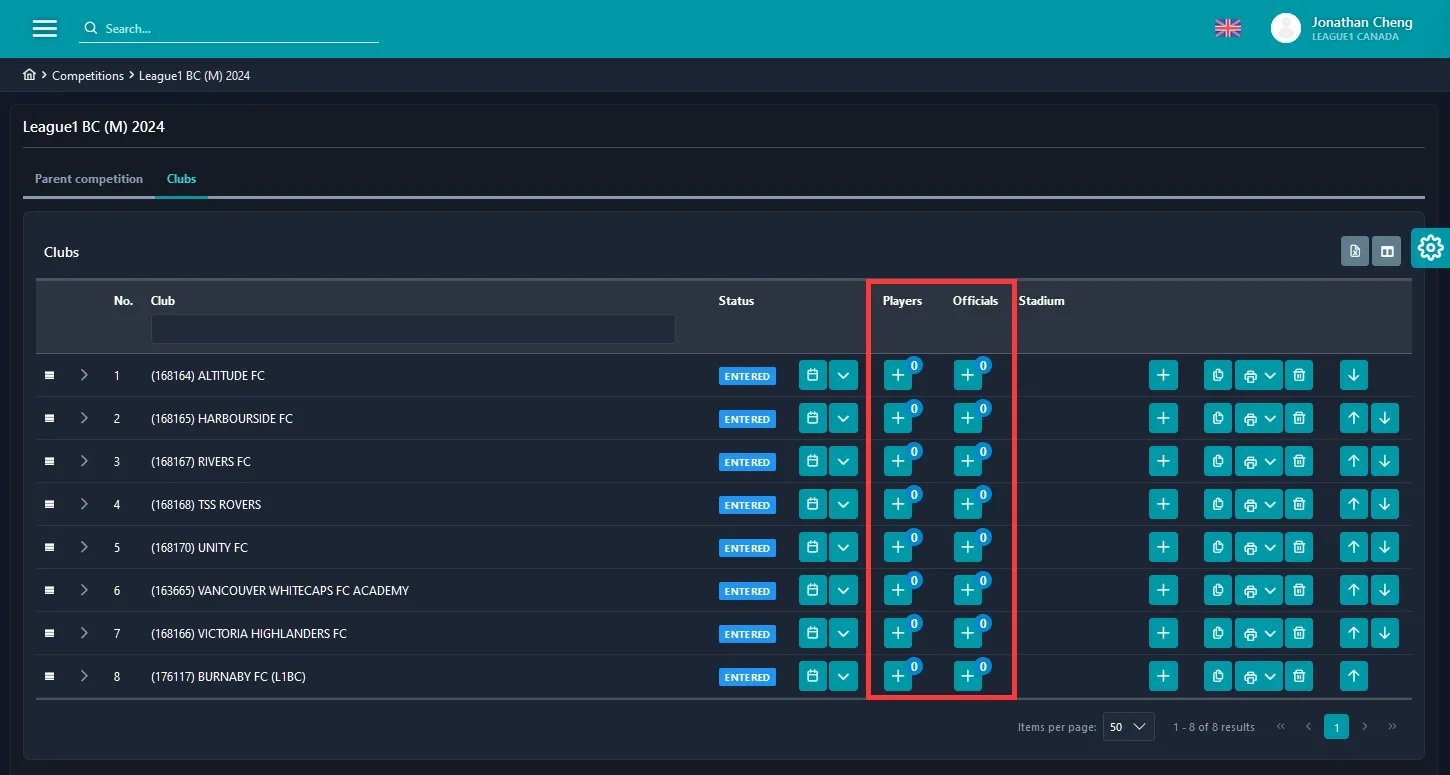Open calendar for ALTITUDE FC
The height and width of the screenshot is (775, 1450).
tap(813, 375)
